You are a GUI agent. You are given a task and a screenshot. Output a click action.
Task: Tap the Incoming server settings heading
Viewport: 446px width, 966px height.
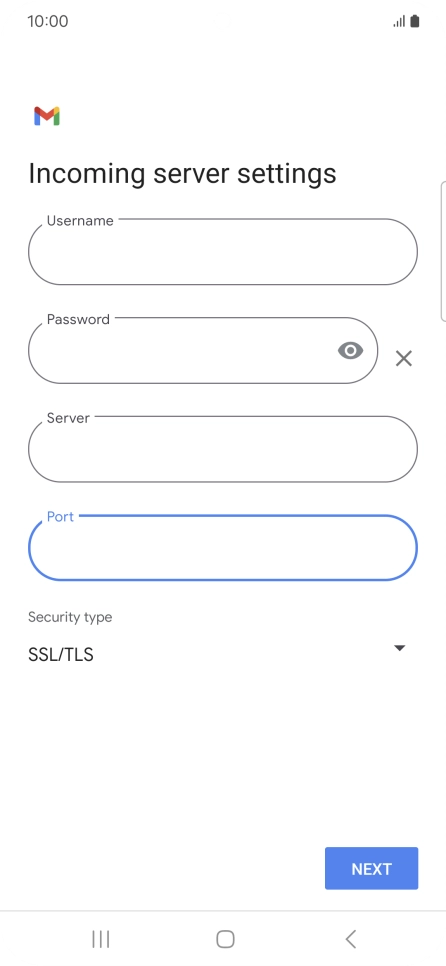tap(182, 173)
